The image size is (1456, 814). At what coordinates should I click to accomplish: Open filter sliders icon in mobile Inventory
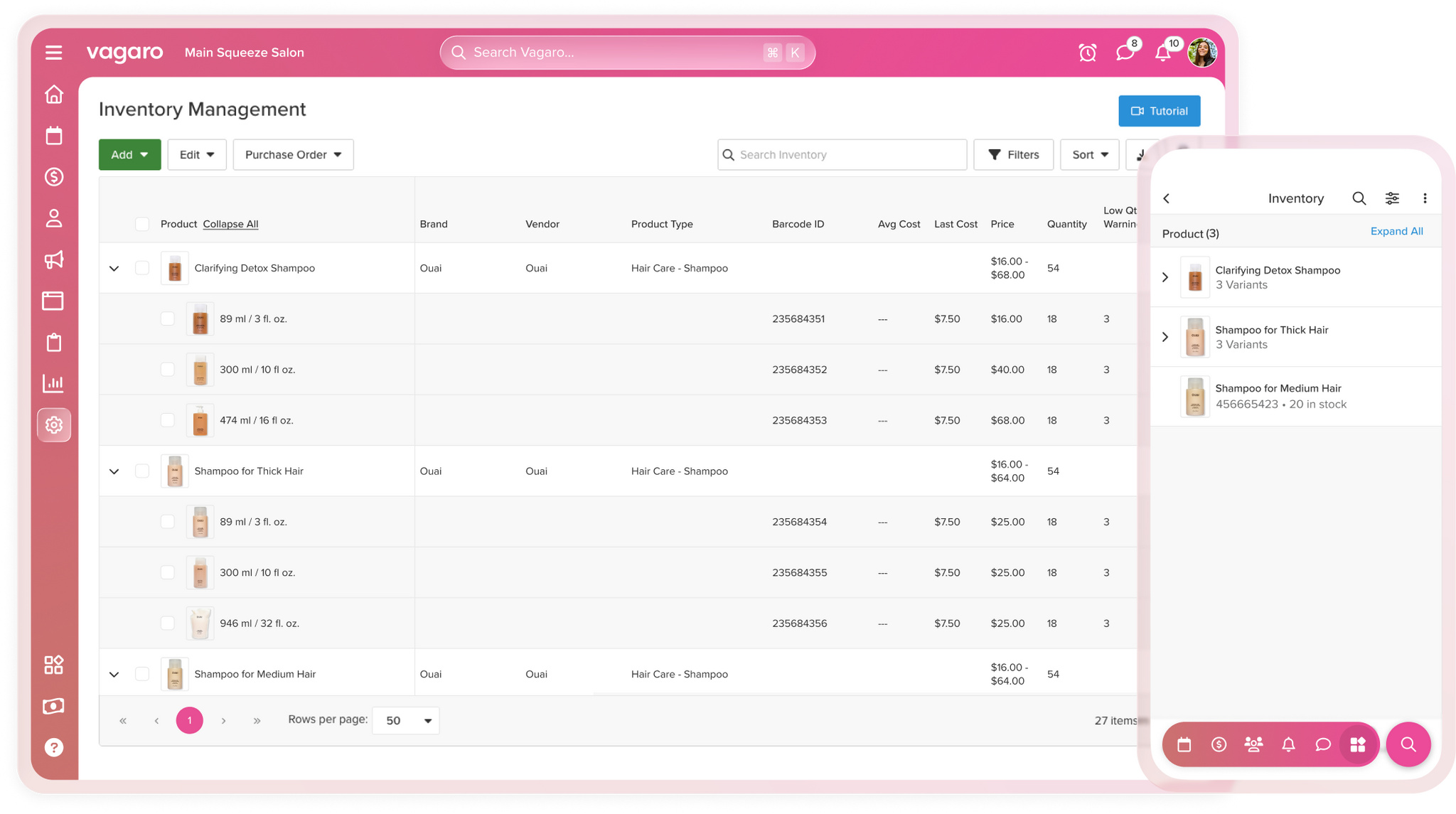1392,198
